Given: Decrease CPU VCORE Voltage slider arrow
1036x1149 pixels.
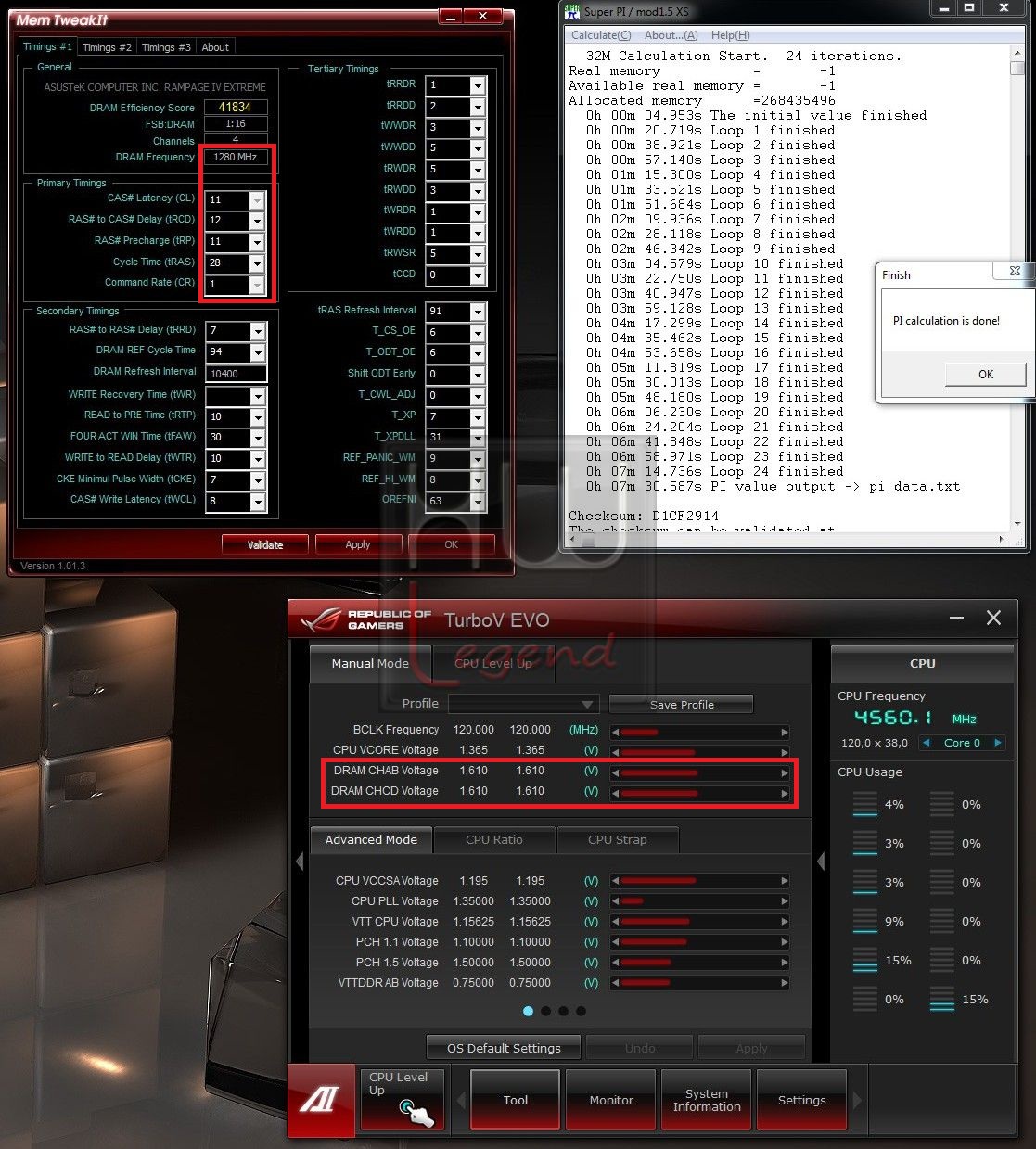Looking at the screenshot, I should coord(615,751).
